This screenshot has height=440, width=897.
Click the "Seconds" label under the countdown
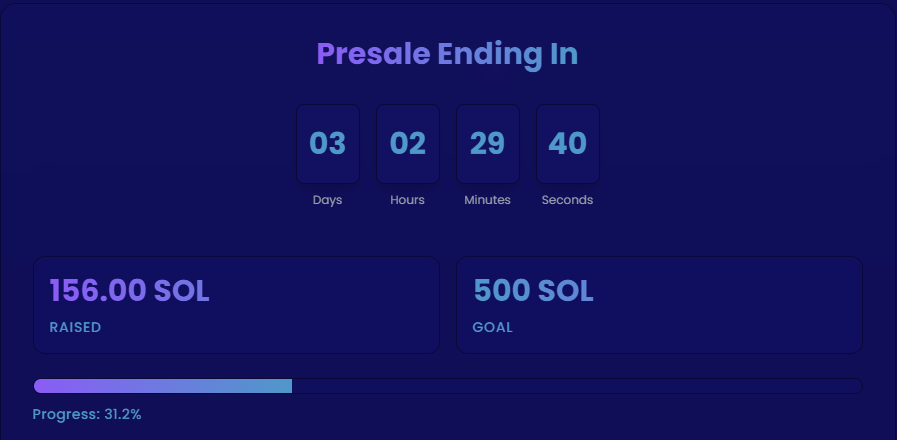tap(567, 200)
